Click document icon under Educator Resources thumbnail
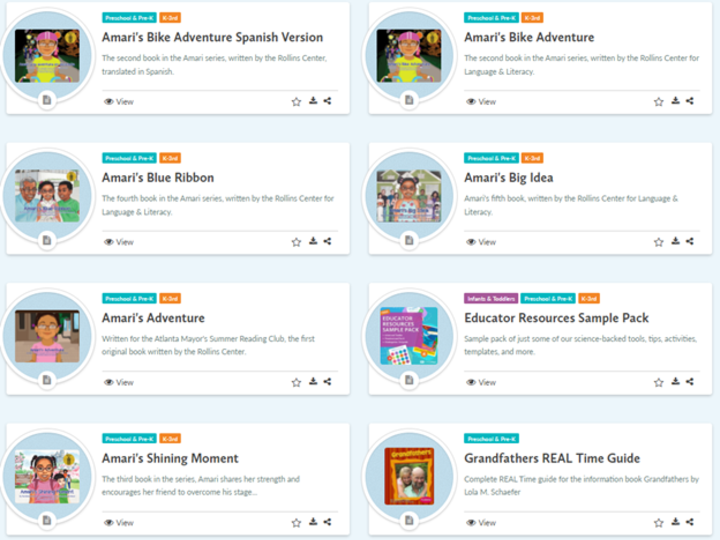The width and height of the screenshot is (720, 540). point(409,380)
